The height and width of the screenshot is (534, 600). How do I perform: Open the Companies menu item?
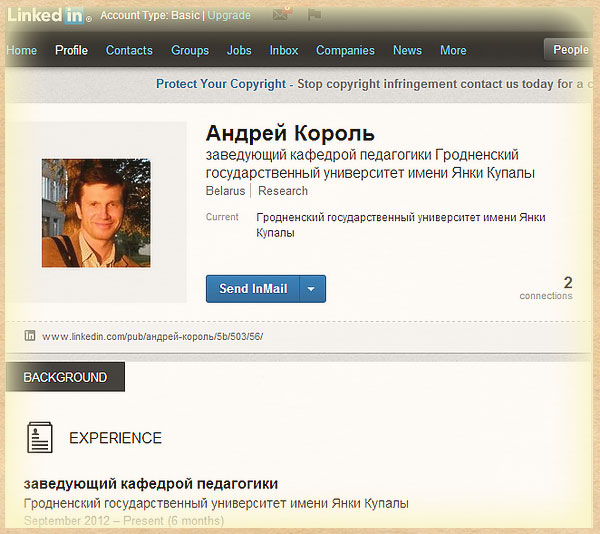click(x=345, y=50)
